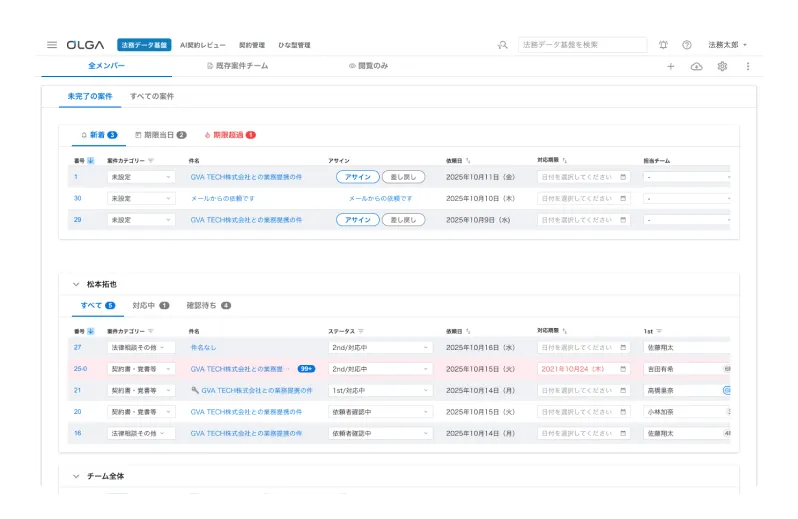Open category dropdown for case 30

click(141, 198)
